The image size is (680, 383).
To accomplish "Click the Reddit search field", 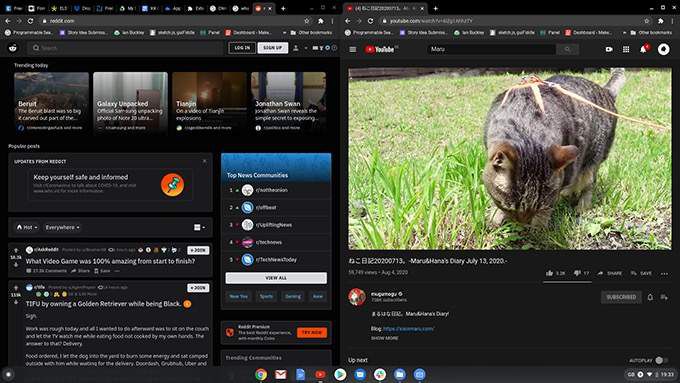I will point(126,48).
